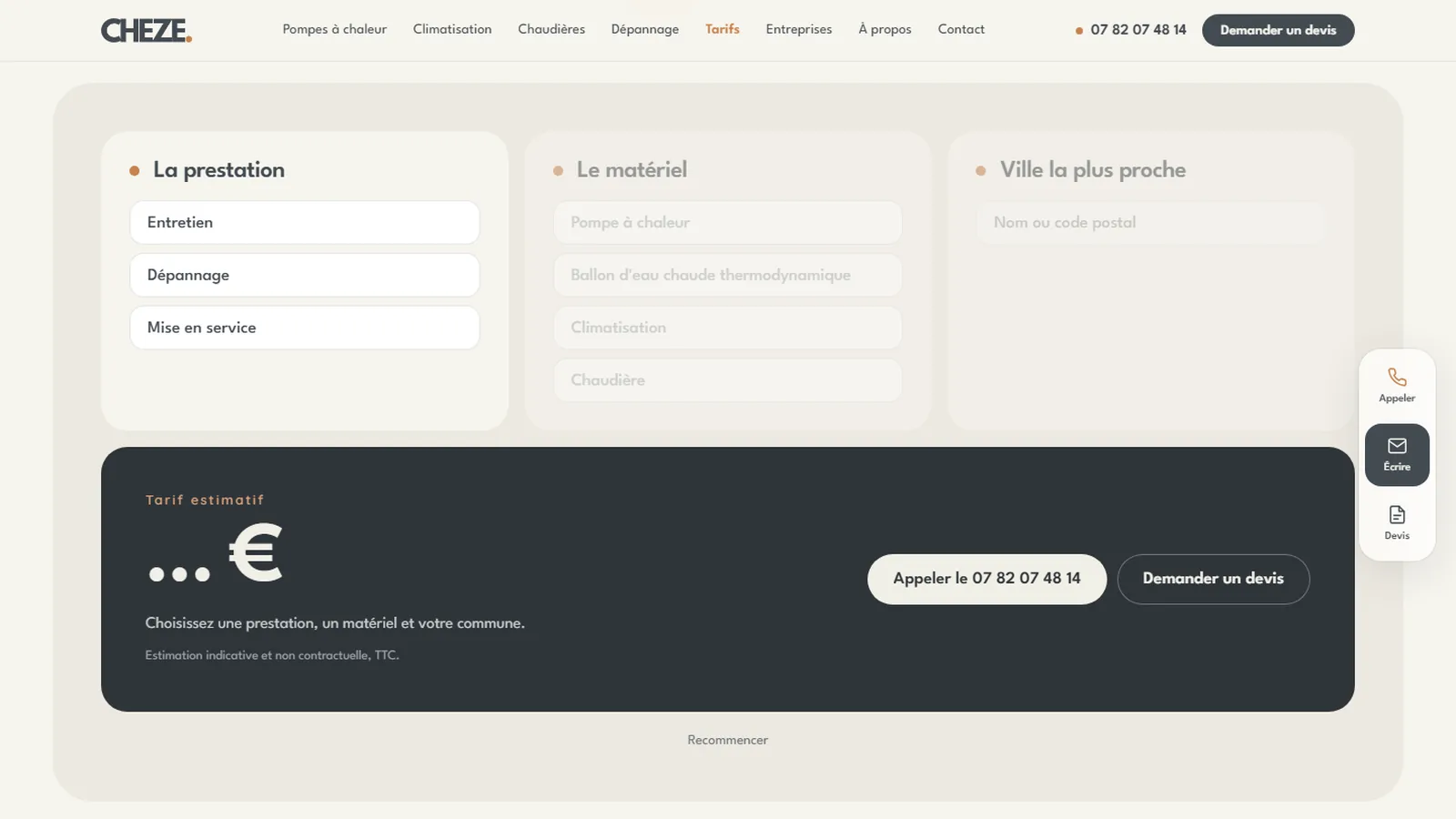
Task: Open the Climatisation nav item
Action: click(452, 29)
